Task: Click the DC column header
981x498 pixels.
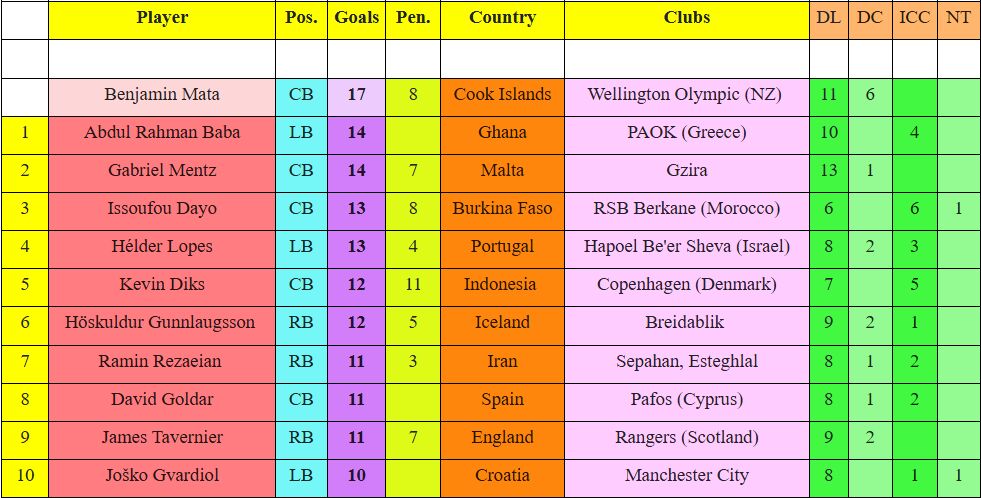Action: 870,18
